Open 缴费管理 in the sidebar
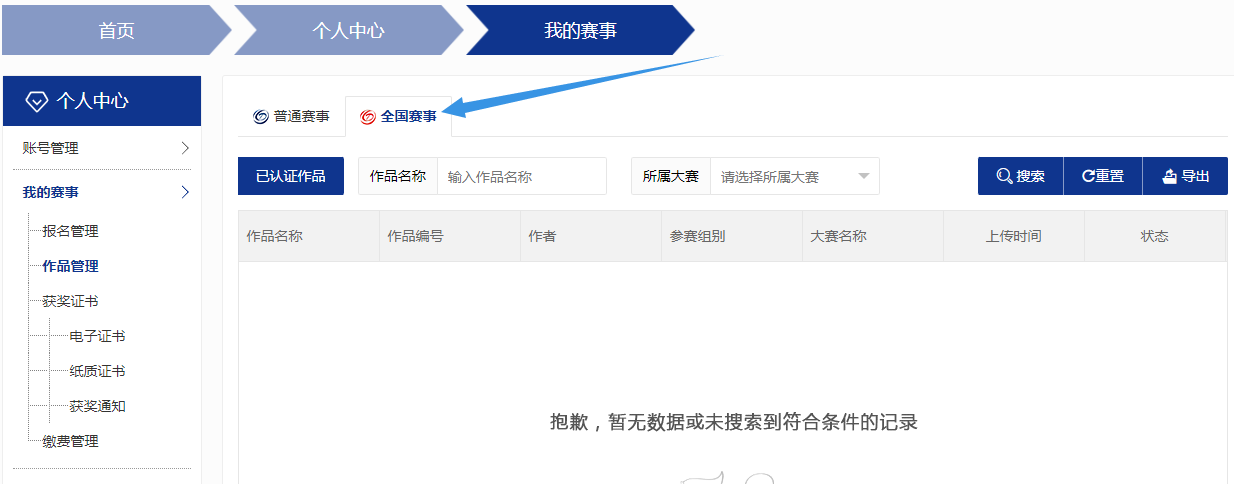Image resolution: width=1234 pixels, height=484 pixels. [70, 441]
